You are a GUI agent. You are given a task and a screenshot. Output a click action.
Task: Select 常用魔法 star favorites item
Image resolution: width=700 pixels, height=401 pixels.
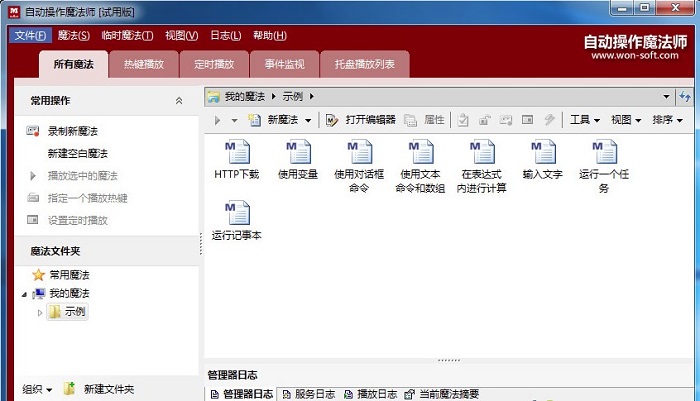click(38, 274)
